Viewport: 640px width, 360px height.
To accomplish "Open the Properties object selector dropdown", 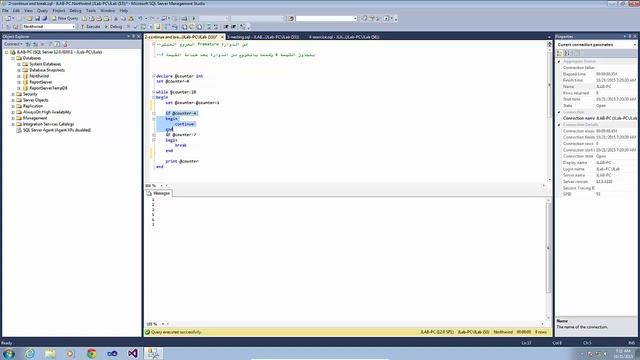I will 635,44.
